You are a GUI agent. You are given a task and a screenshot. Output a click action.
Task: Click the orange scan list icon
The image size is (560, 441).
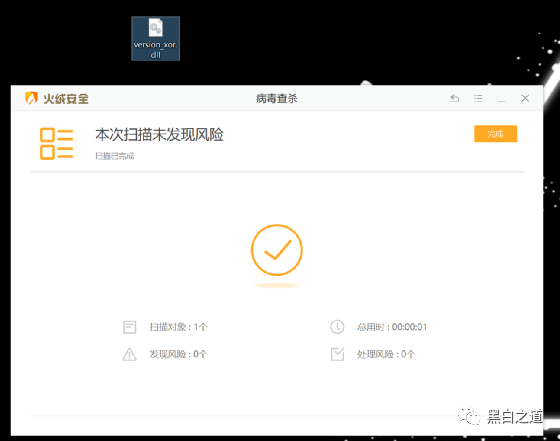[x=56, y=144]
